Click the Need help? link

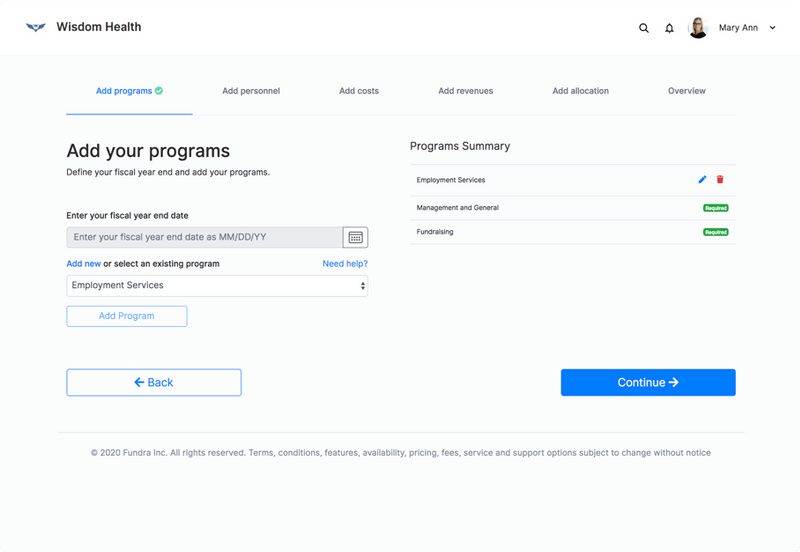345,264
